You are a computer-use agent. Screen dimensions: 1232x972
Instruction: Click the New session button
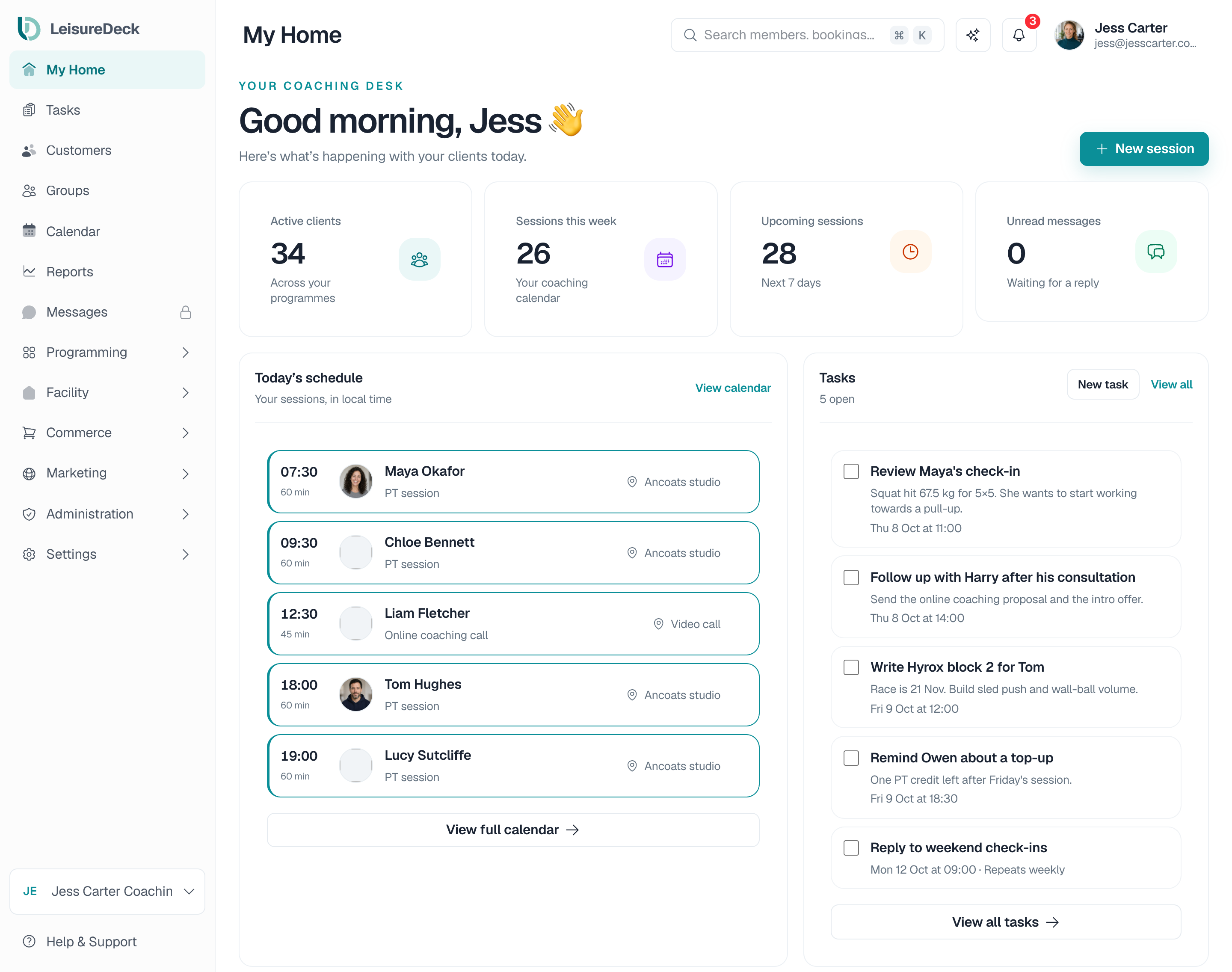click(1144, 148)
